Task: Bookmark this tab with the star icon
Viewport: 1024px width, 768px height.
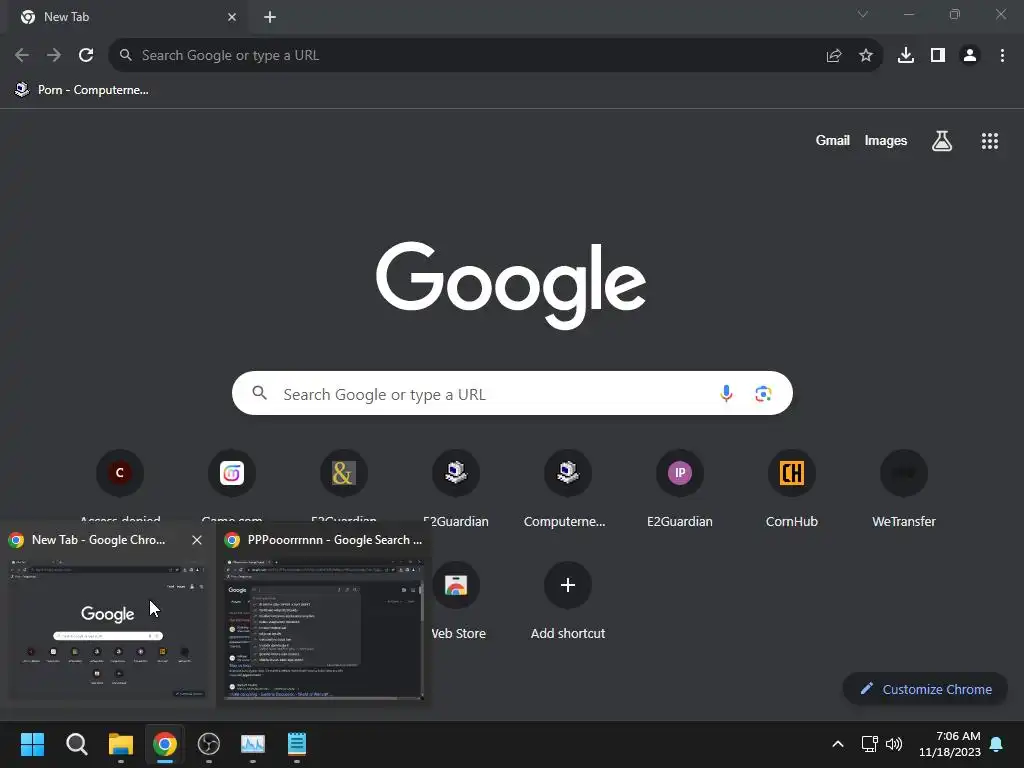Action: [866, 56]
